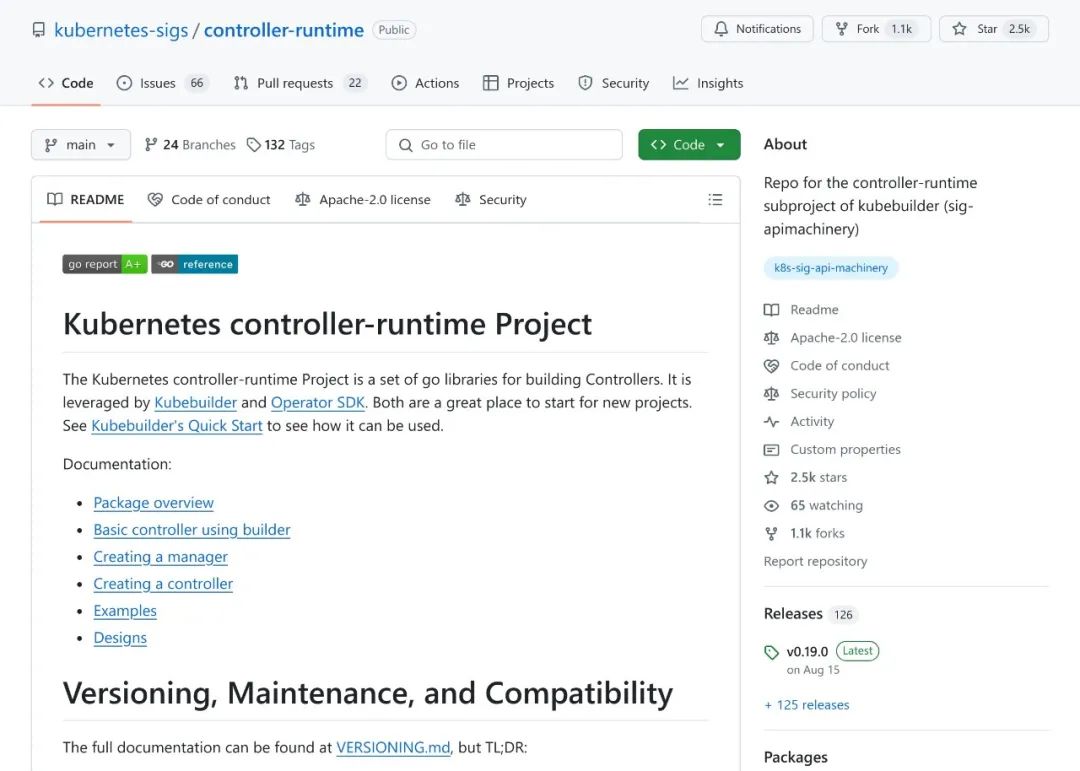Click the tag icon next to 132 Tags
1080x771 pixels.
253,145
